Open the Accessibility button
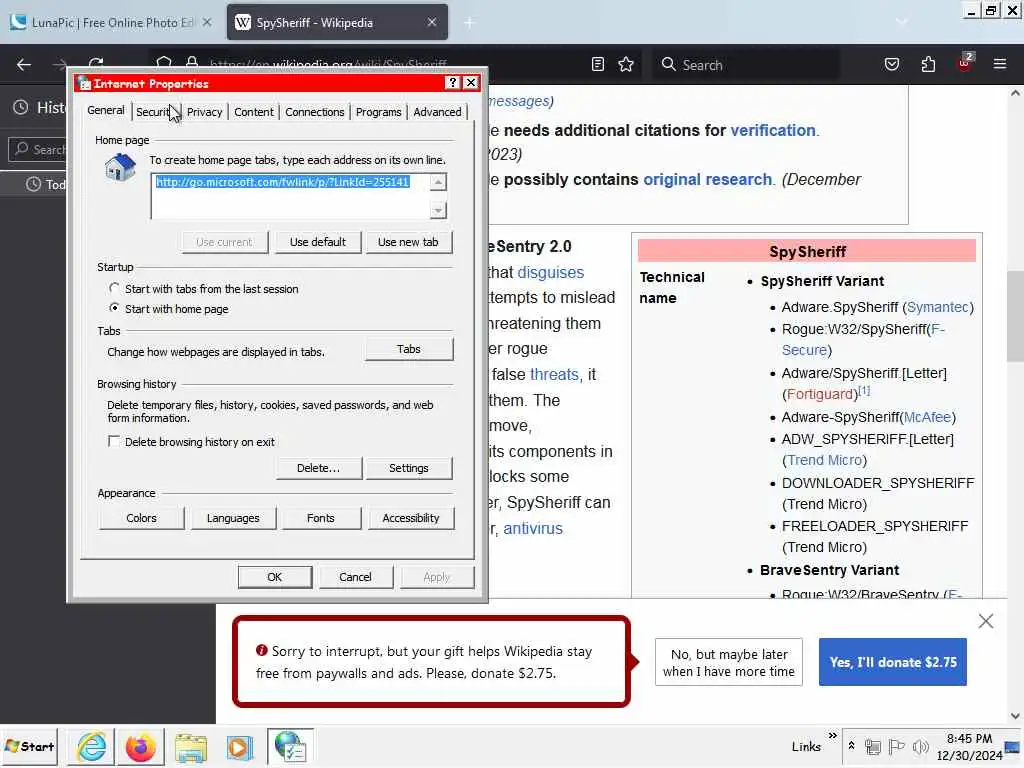The height and width of the screenshot is (768, 1024). [x=411, y=519]
